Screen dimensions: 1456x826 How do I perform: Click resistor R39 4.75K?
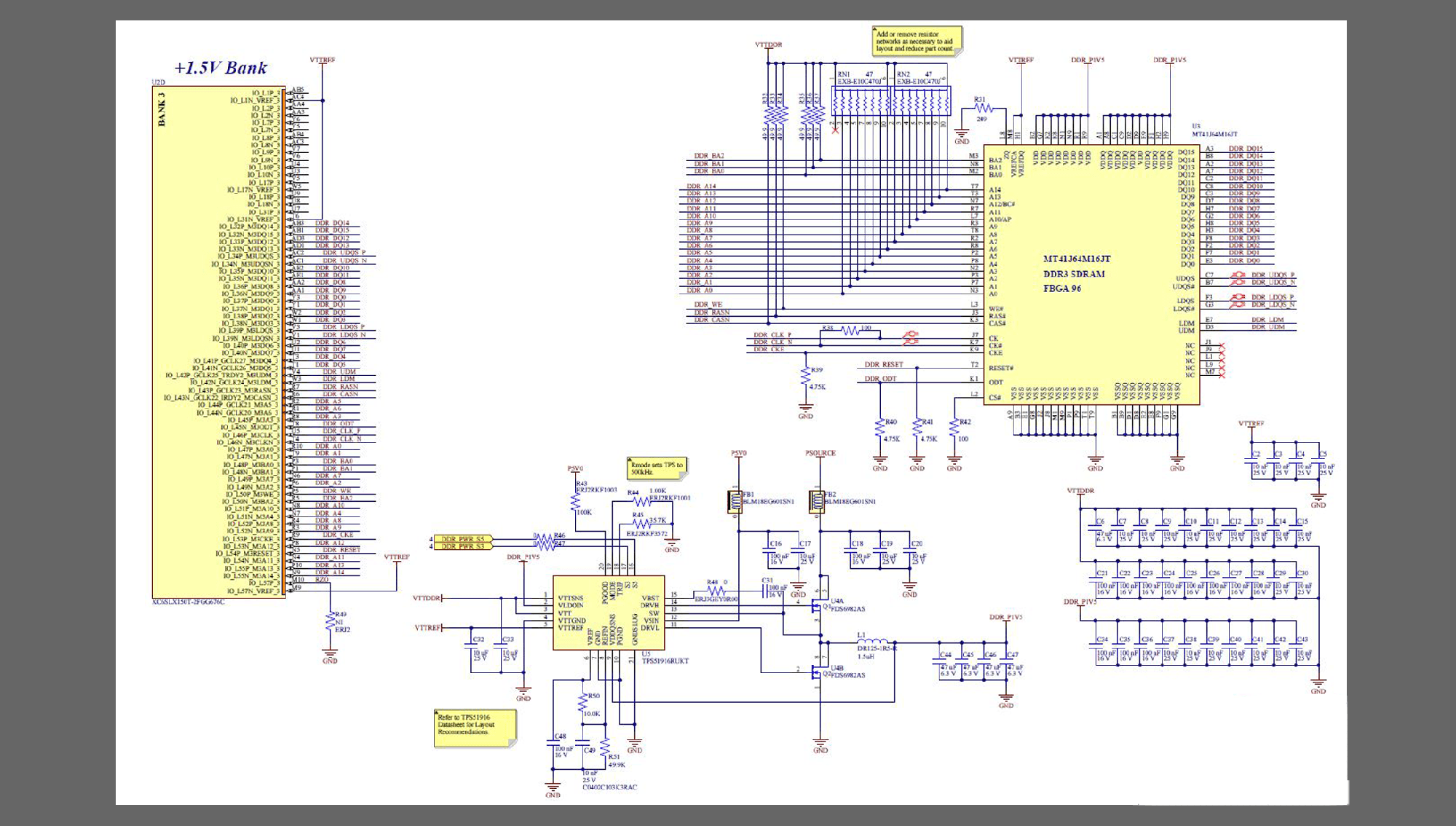(x=805, y=376)
